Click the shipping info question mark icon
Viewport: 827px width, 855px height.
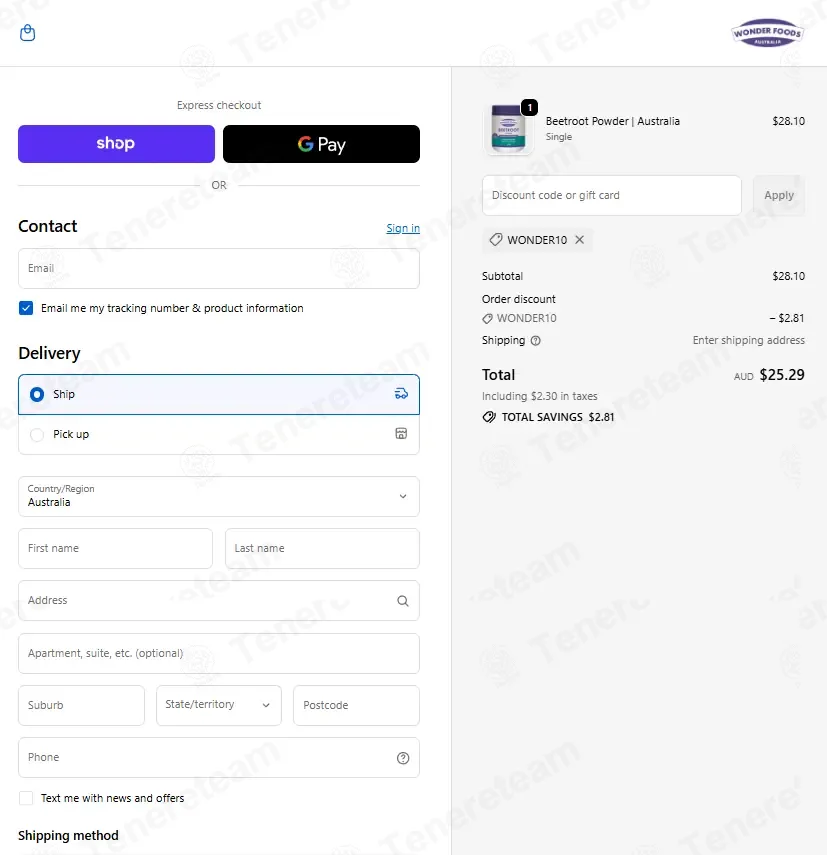coord(535,341)
